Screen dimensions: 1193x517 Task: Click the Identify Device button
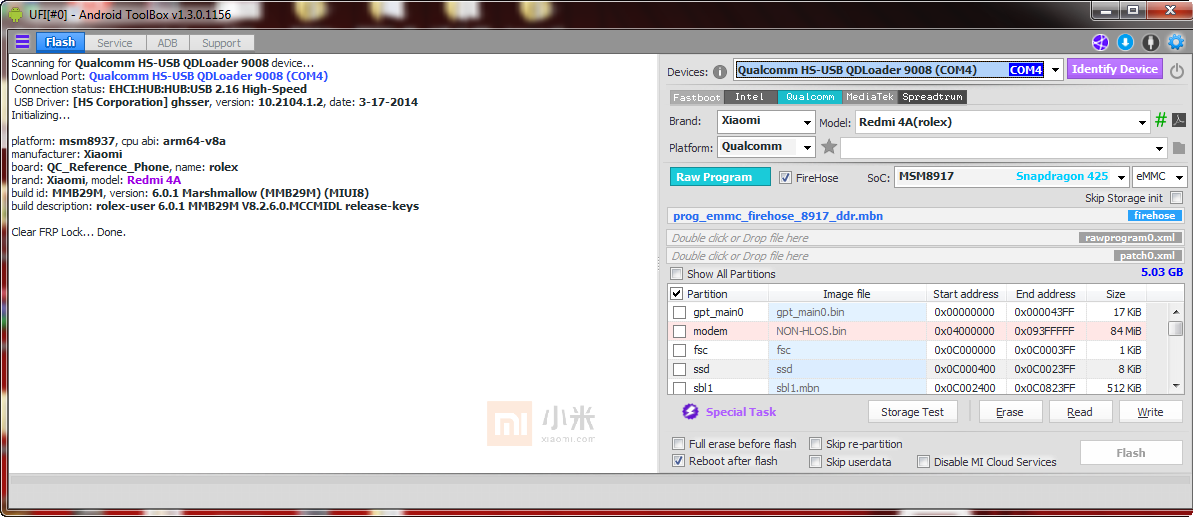1115,69
